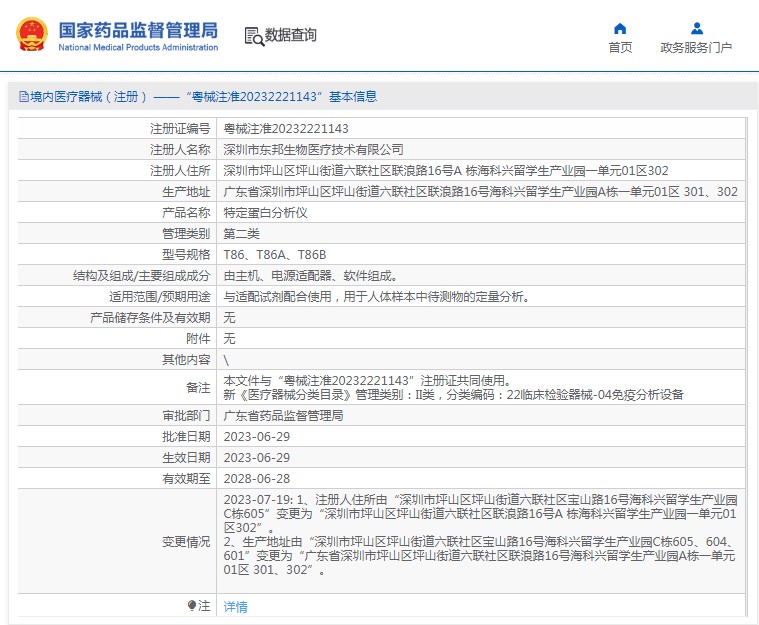Click the document icon before 境内医疗器械

pos(24,96)
